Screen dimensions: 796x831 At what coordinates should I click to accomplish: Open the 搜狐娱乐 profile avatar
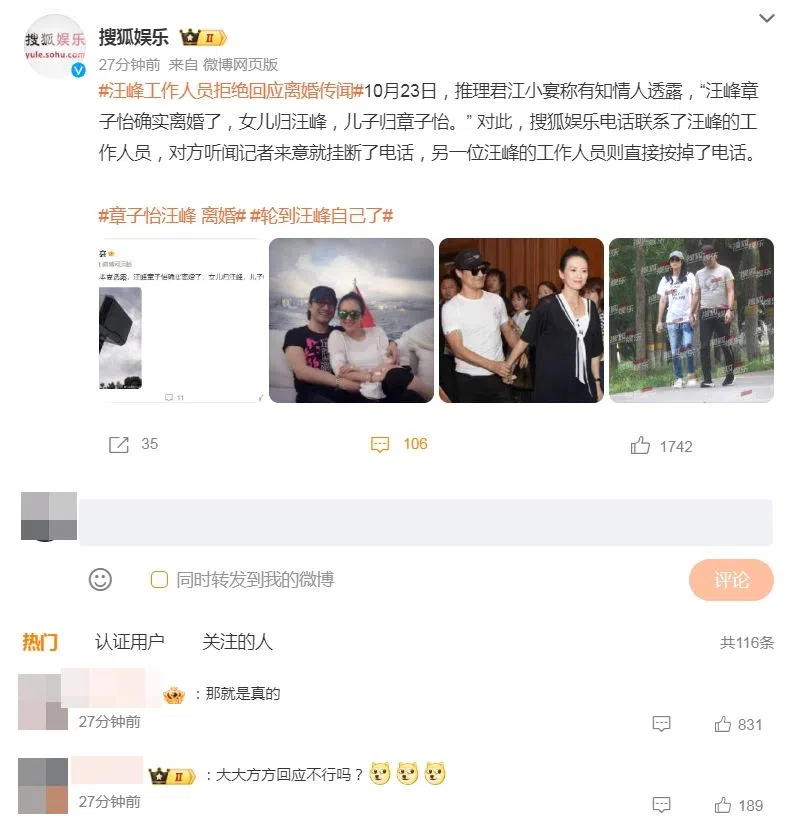pos(55,47)
